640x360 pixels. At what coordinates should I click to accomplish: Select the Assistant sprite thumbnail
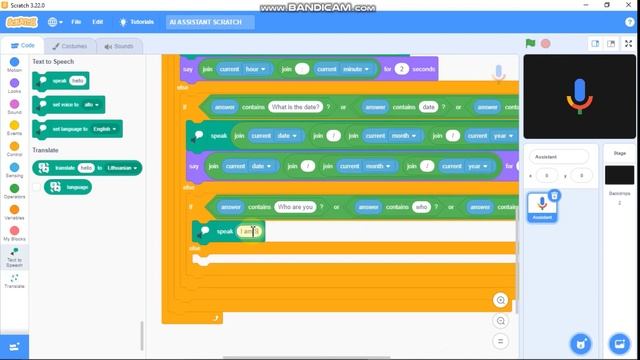[542, 207]
